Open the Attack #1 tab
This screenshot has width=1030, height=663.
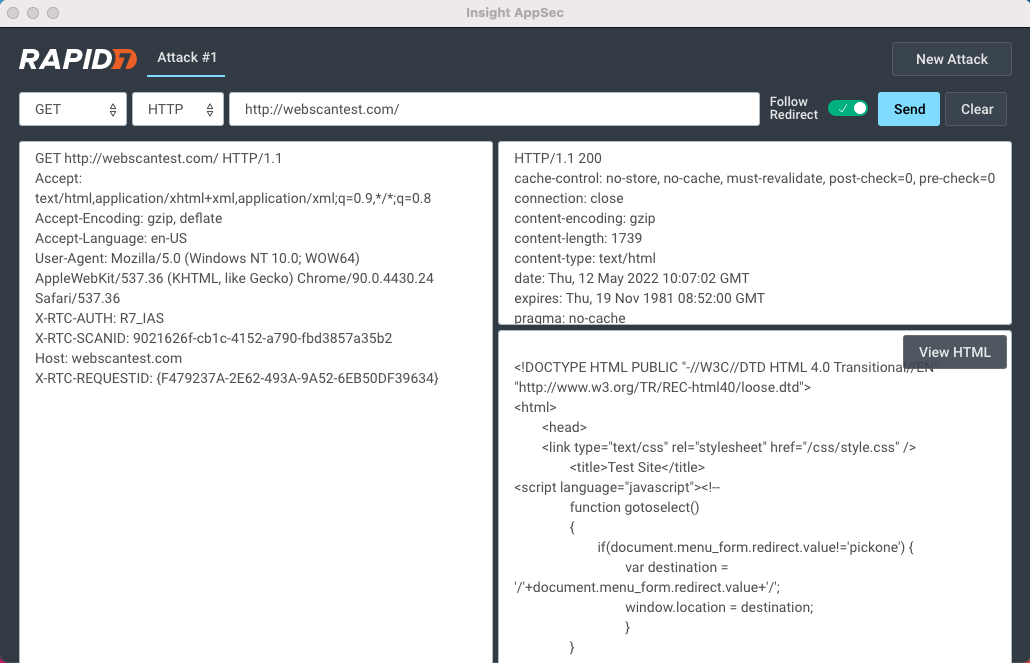click(187, 58)
